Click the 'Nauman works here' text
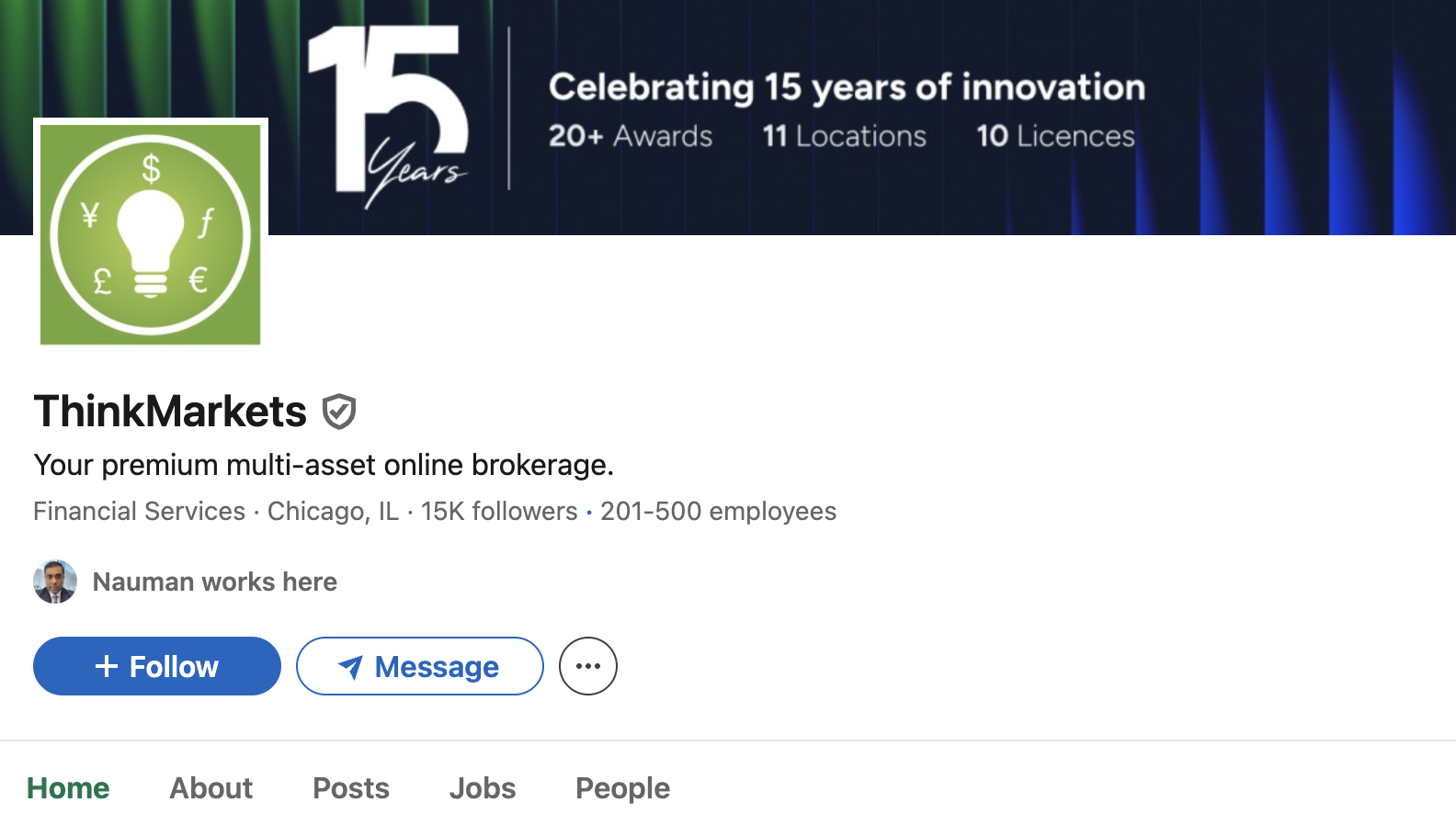1456x825 pixels. pyautogui.click(x=214, y=582)
